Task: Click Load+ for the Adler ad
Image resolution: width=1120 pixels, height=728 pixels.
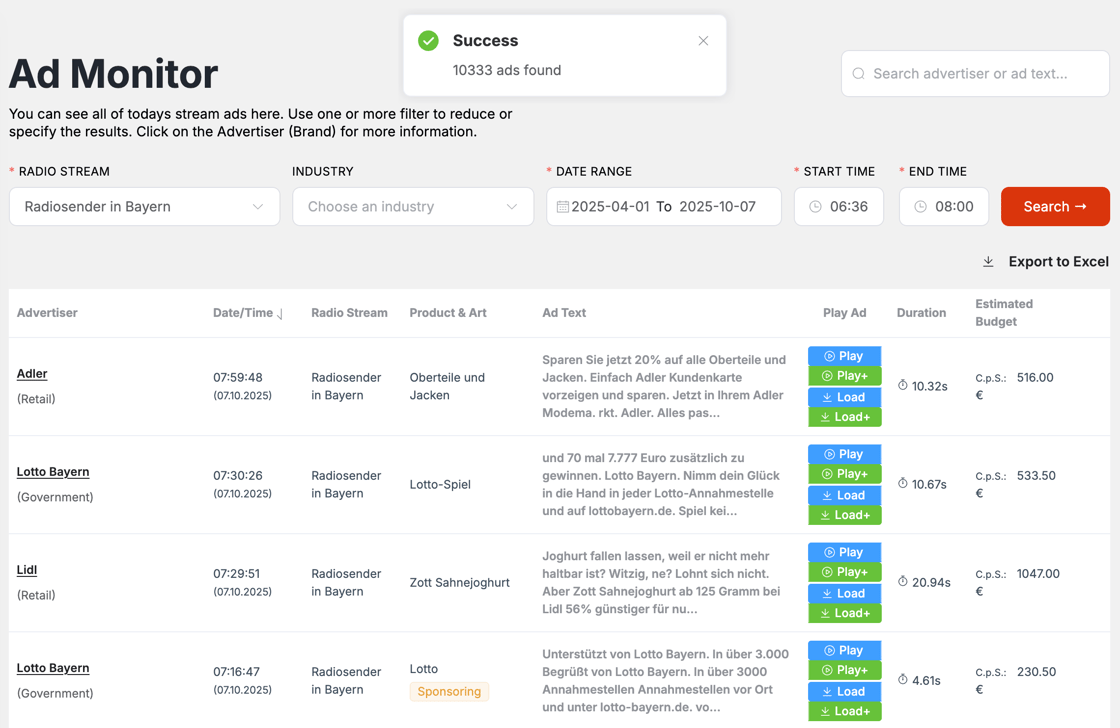Action: click(x=844, y=417)
